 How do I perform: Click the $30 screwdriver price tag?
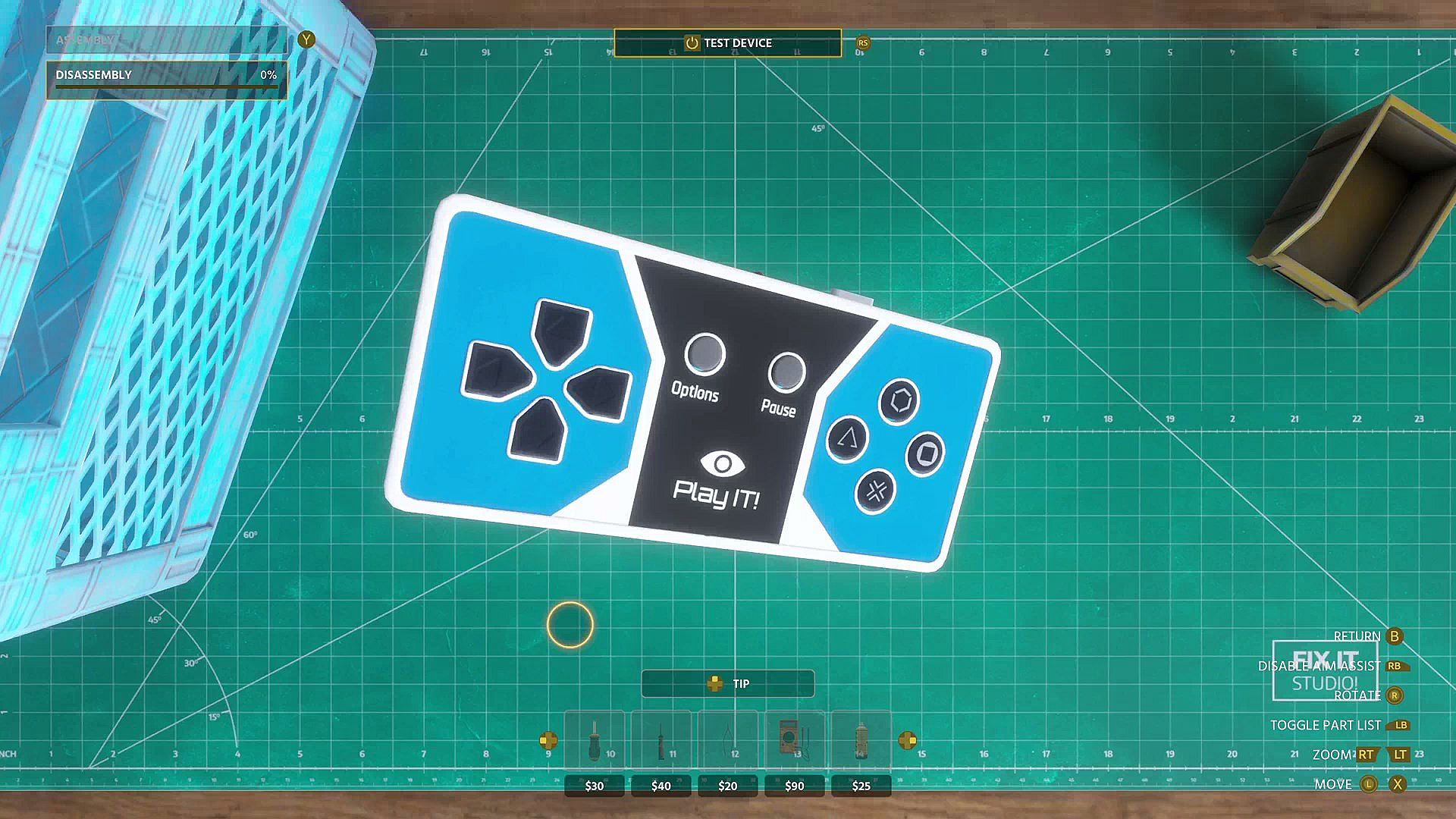[x=595, y=786]
